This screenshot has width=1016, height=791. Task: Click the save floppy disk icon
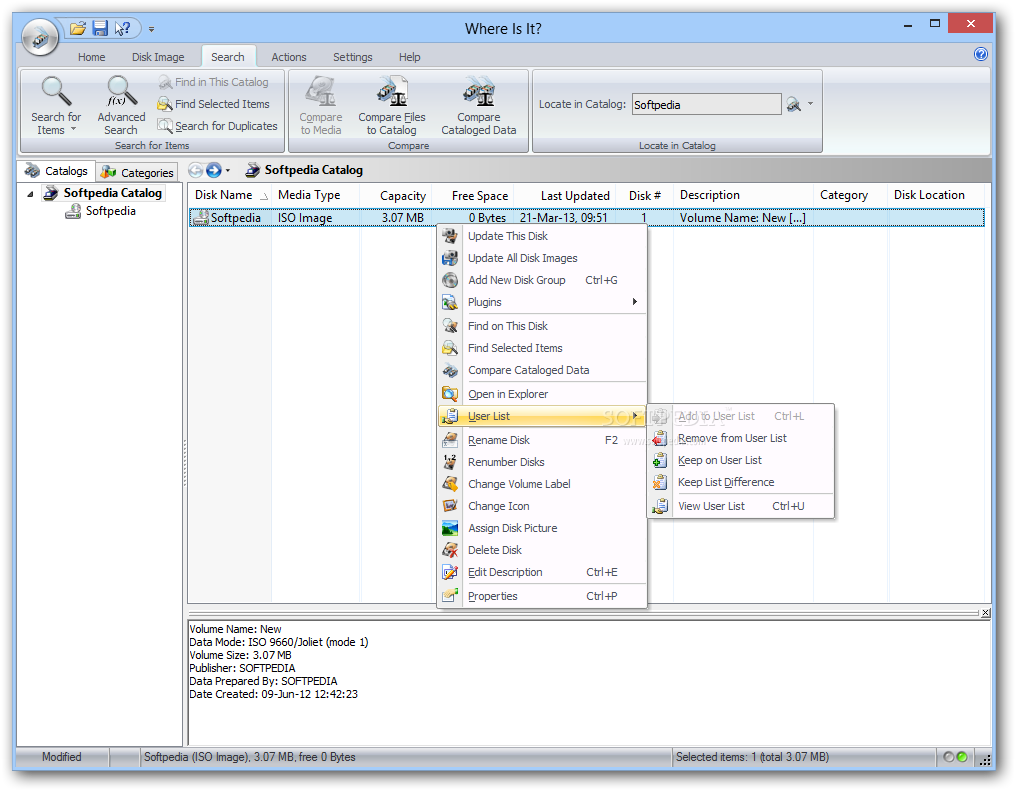point(100,29)
